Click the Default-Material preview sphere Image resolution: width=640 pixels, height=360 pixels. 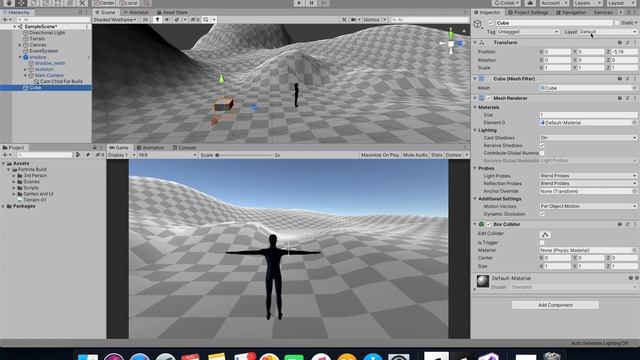click(x=483, y=281)
